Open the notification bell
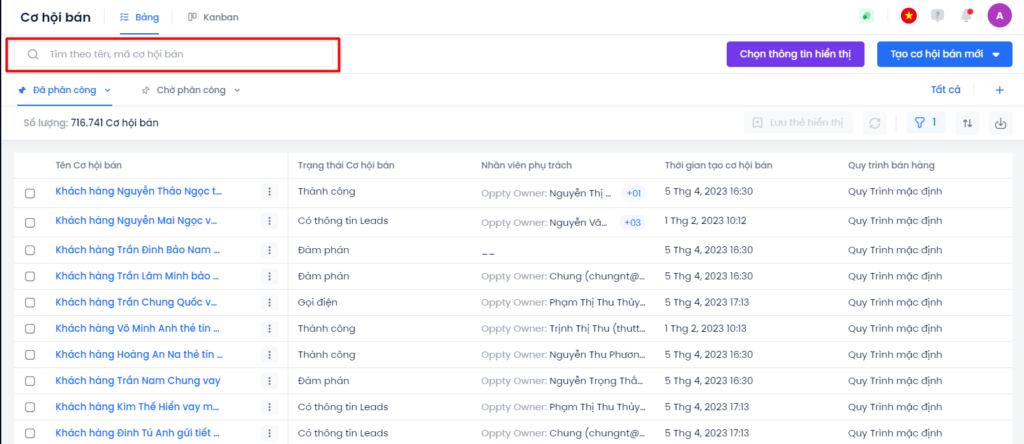 [966, 15]
